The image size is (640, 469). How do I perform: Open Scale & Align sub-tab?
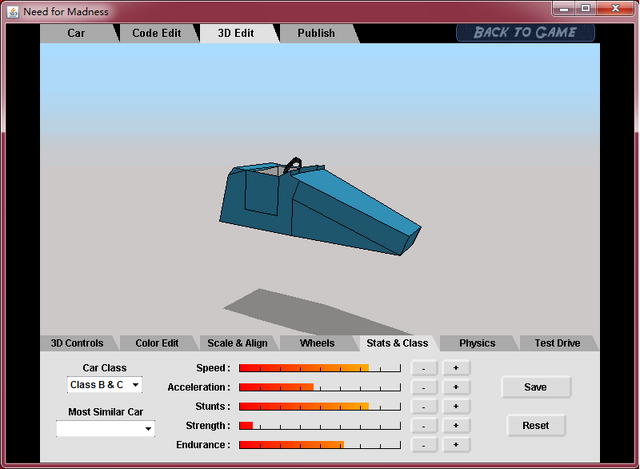point(237,343)
